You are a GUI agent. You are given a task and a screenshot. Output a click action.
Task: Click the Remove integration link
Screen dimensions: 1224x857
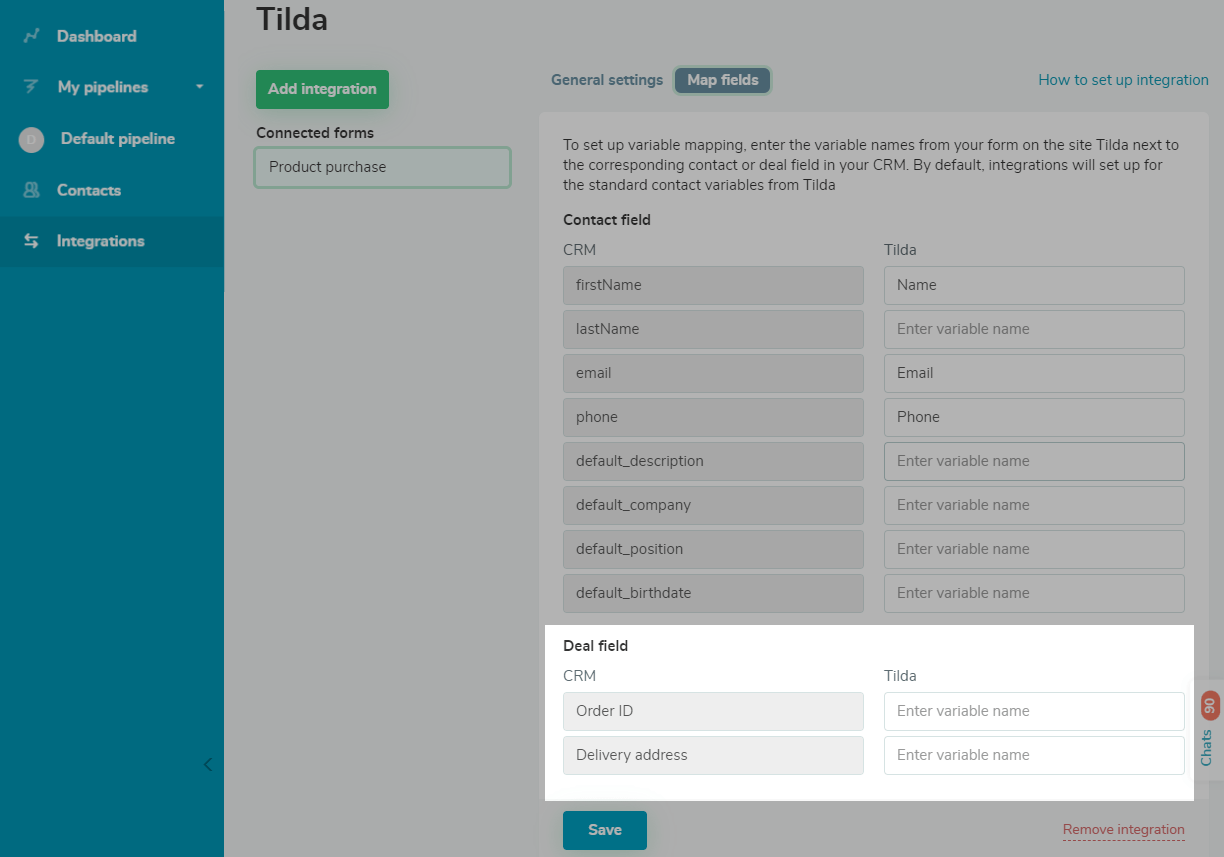pos(1123,830)
